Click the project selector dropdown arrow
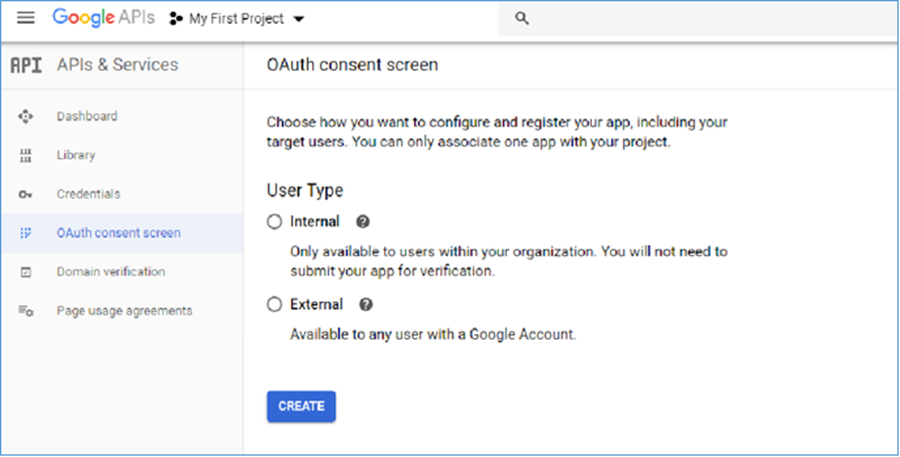The height and width of the screenshot is (457, 900). (299, 20)
